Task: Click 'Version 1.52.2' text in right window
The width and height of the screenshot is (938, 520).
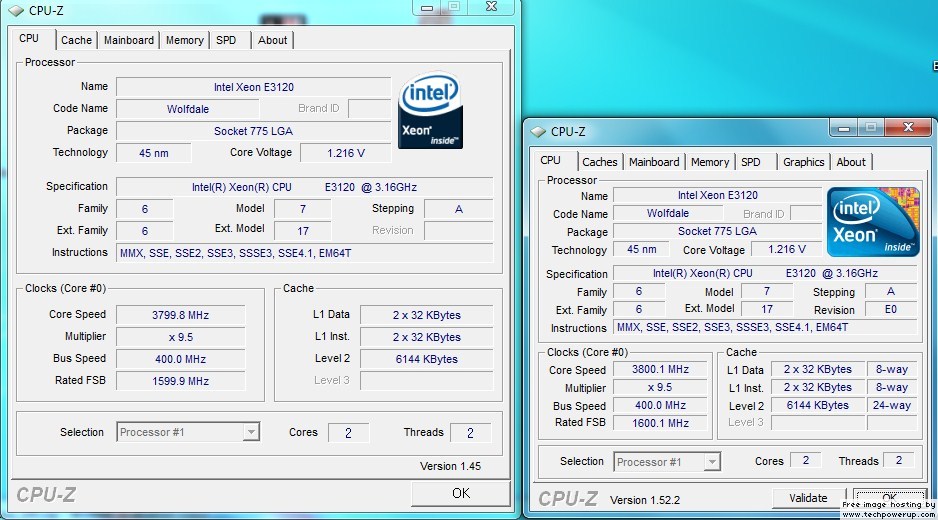Action: click(645, 500)
